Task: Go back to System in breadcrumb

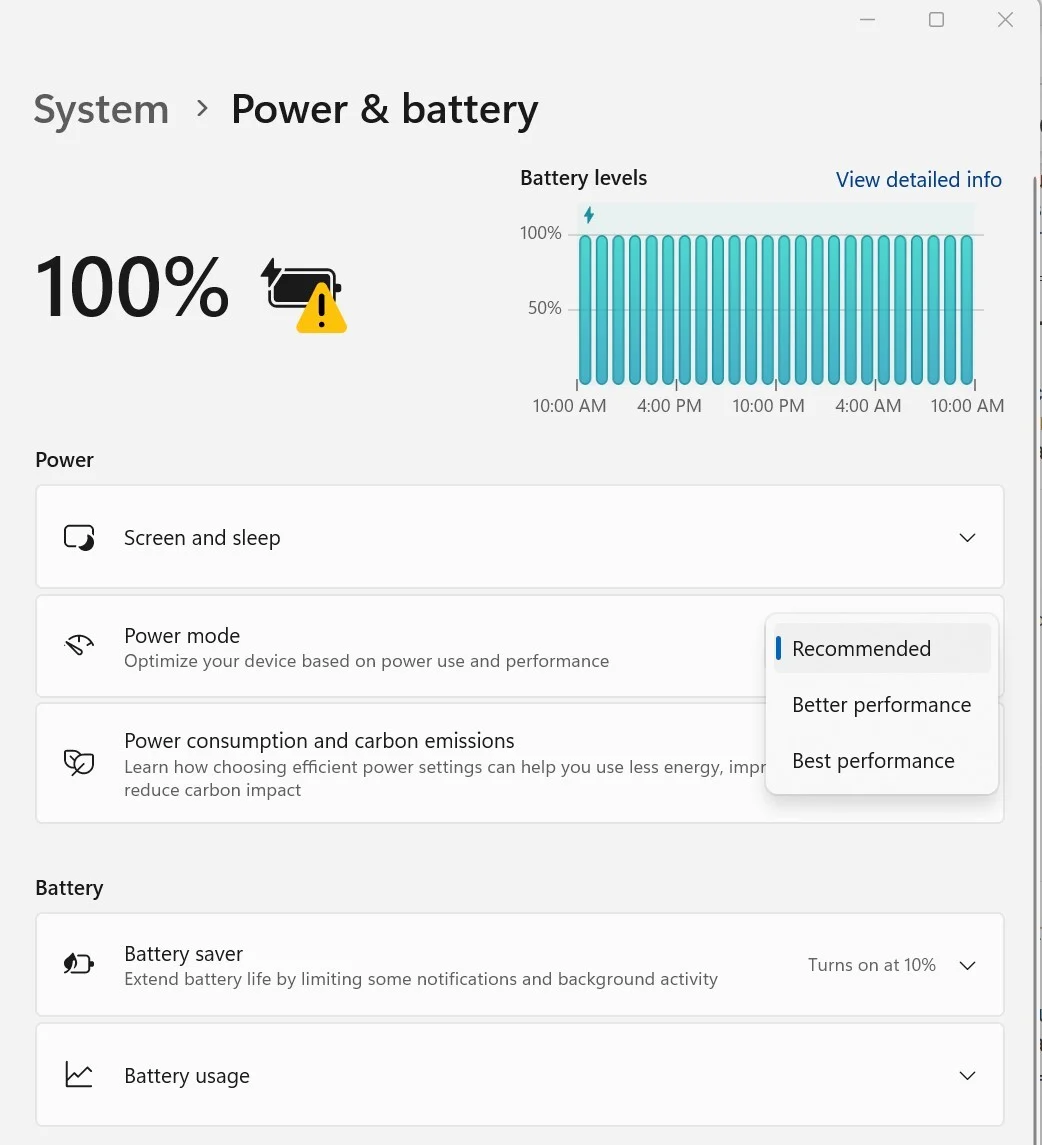Action: 101,110
